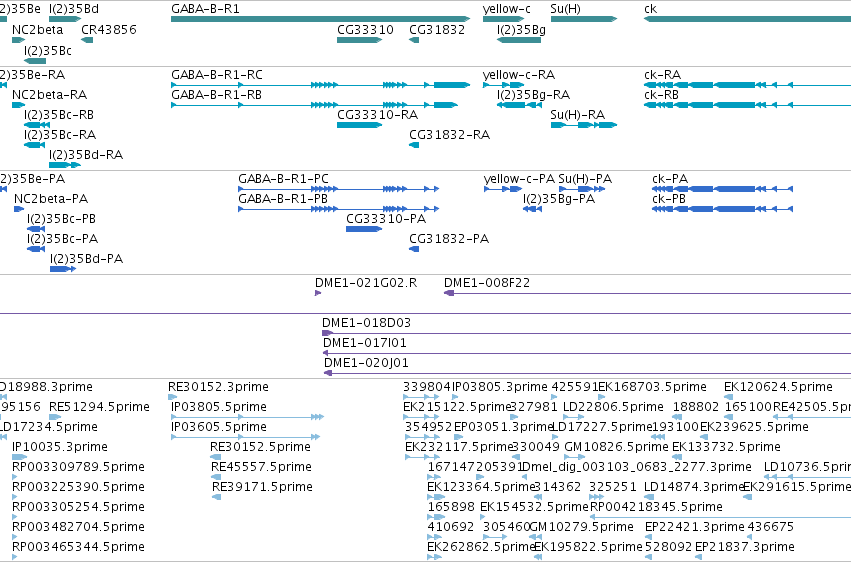Open EST RE30152.3prime label
The image size is (851, 562).
click(218, 387)
